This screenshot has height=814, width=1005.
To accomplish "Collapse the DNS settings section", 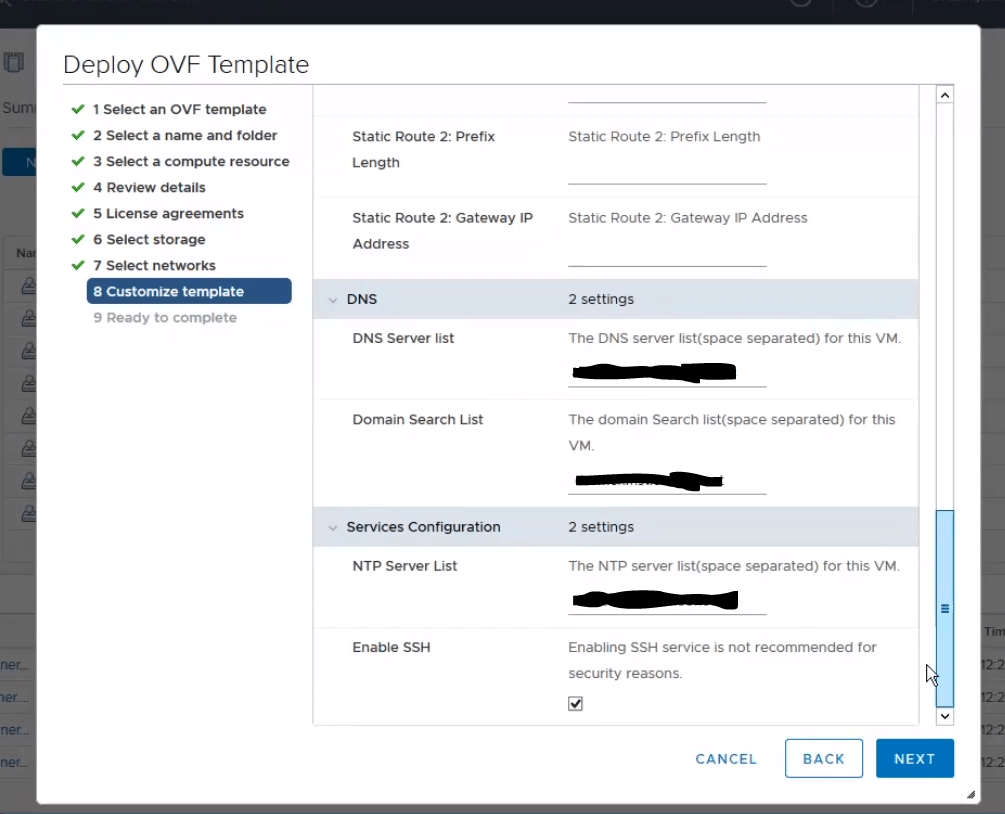I will (x=333, y=300).
